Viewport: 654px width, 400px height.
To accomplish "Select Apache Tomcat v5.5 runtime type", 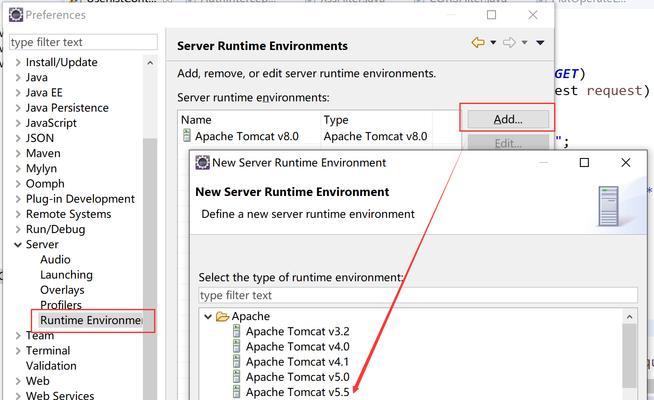I will (297, 392).
